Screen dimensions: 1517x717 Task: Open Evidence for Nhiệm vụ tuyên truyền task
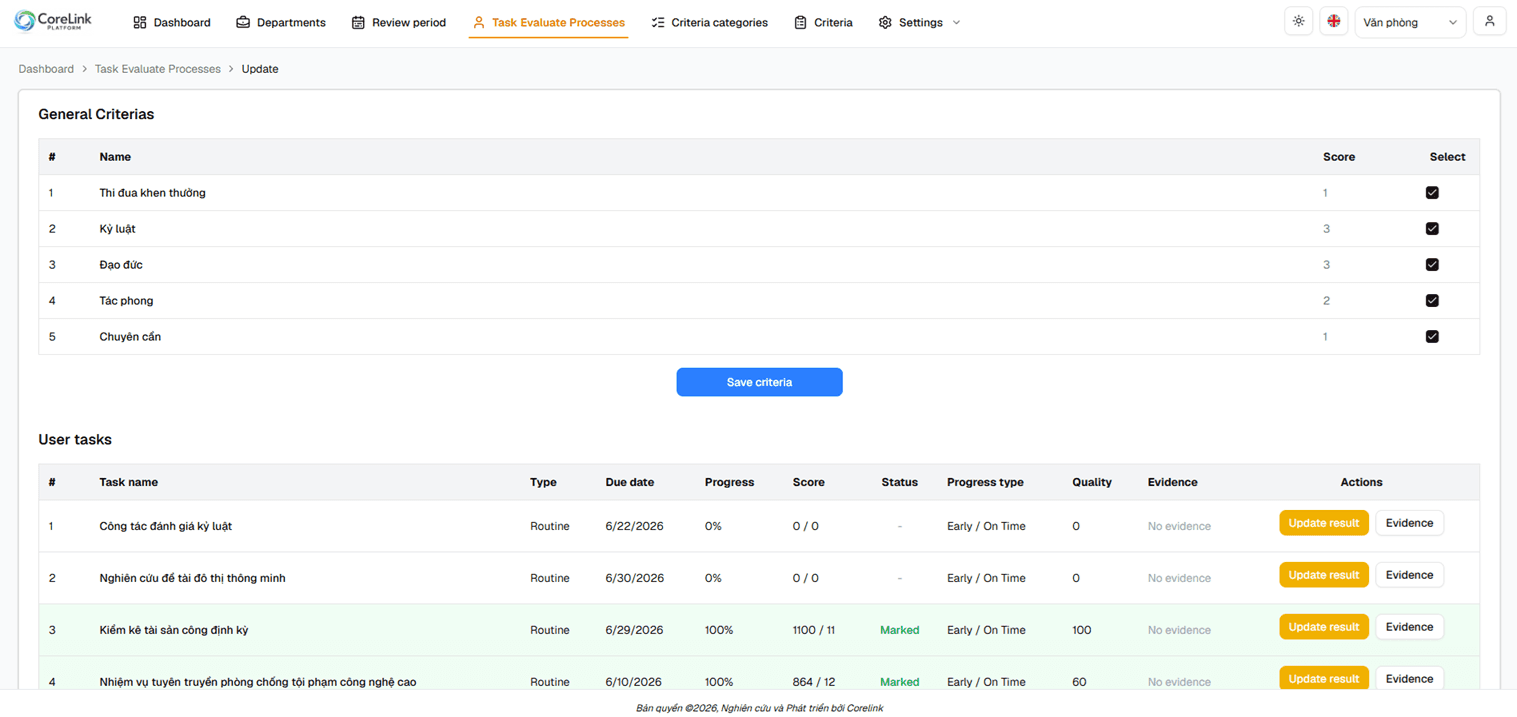tap(1409, 679)
